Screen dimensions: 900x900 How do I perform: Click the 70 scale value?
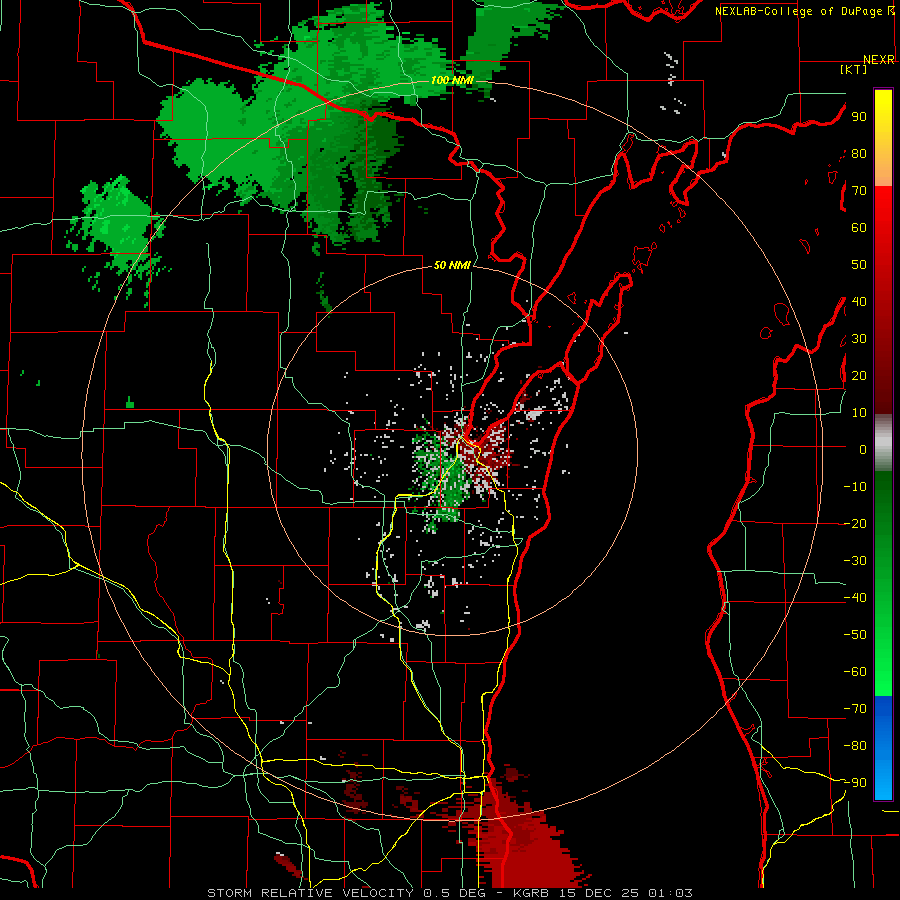pyautogui.click(x=859, y=191)
